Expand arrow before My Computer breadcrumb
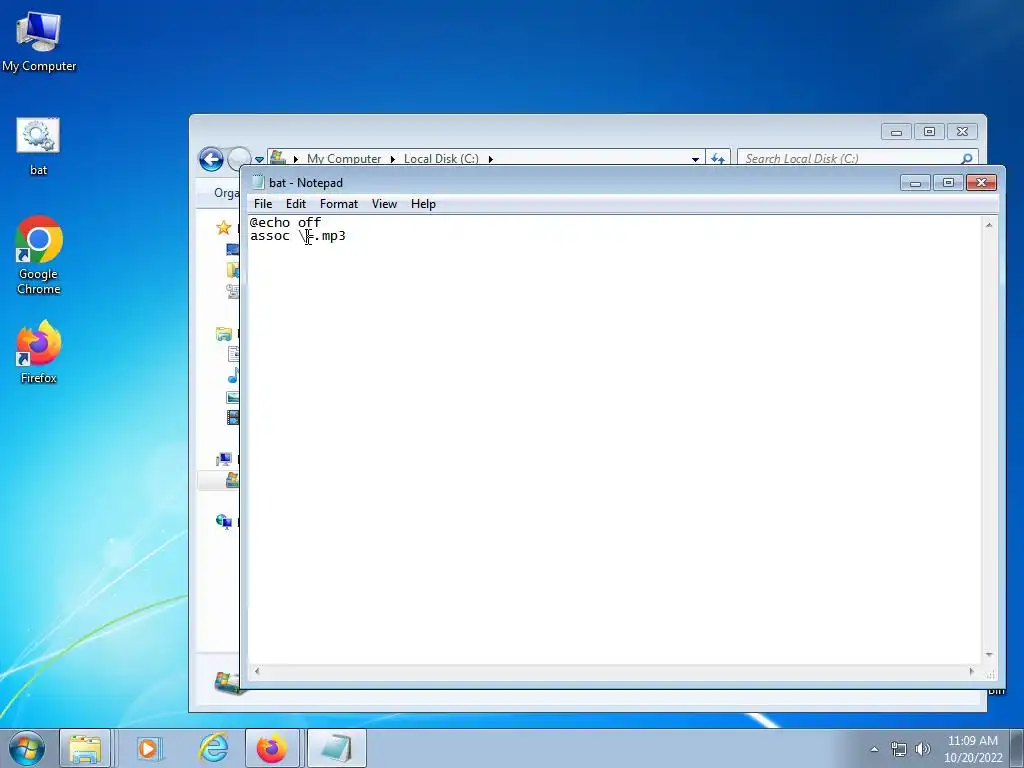This screenshot has width=1024, height=768. [x=296, y=159]
